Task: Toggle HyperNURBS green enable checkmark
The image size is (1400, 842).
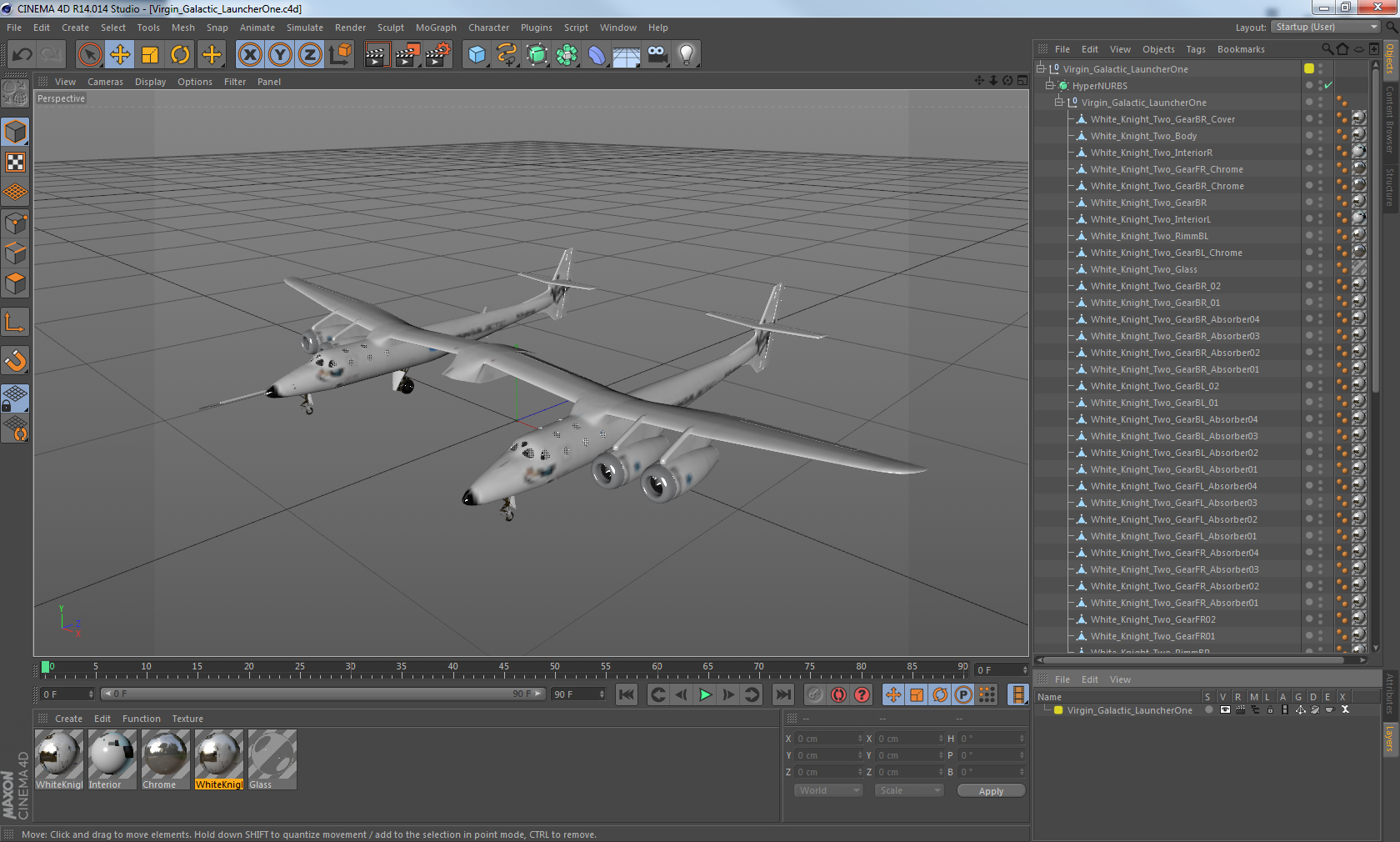Action: point(1328,86)
